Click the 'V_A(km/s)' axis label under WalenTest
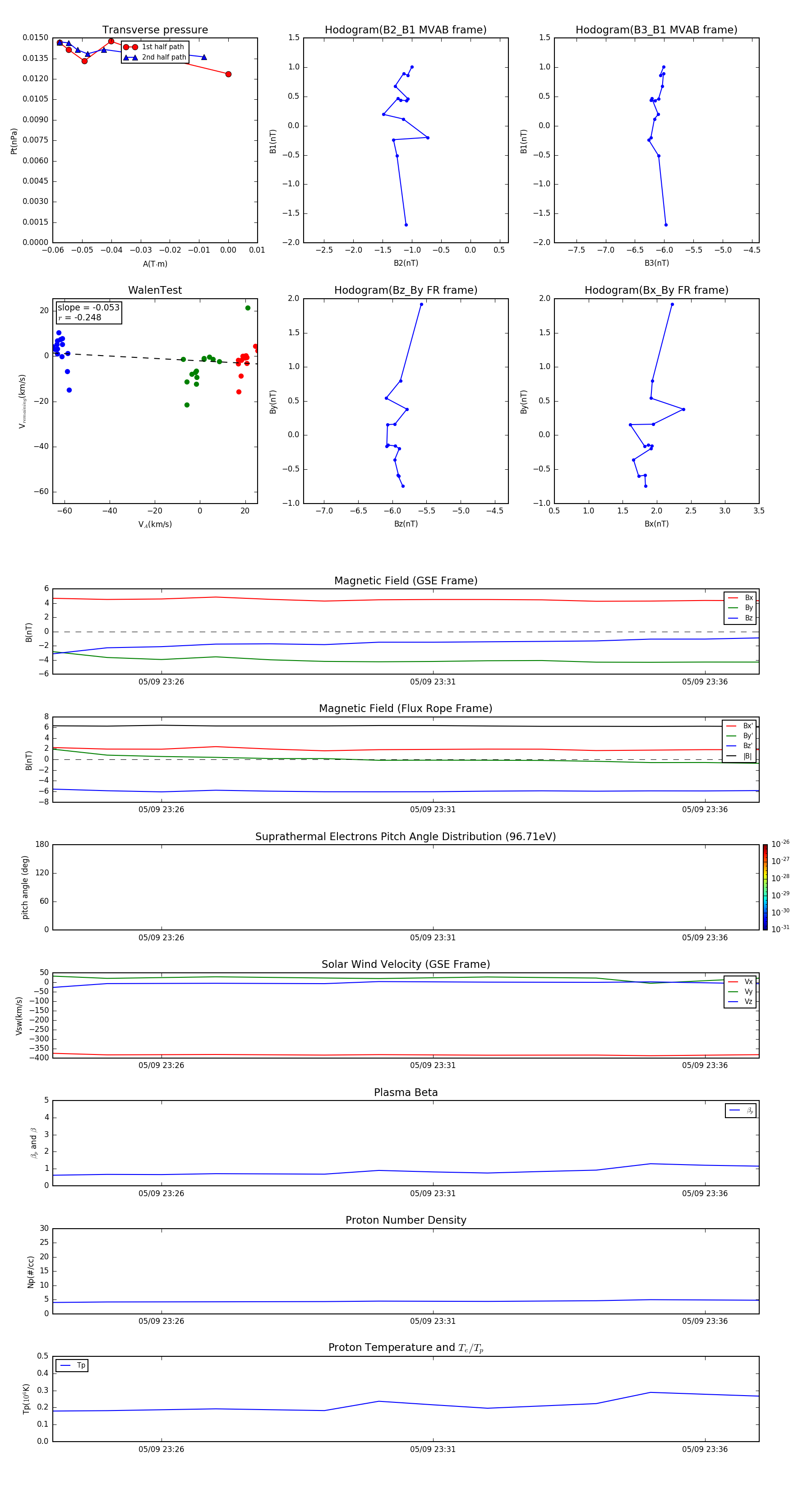The width and height of the screenshot is (812, 1489). [155, 524]
